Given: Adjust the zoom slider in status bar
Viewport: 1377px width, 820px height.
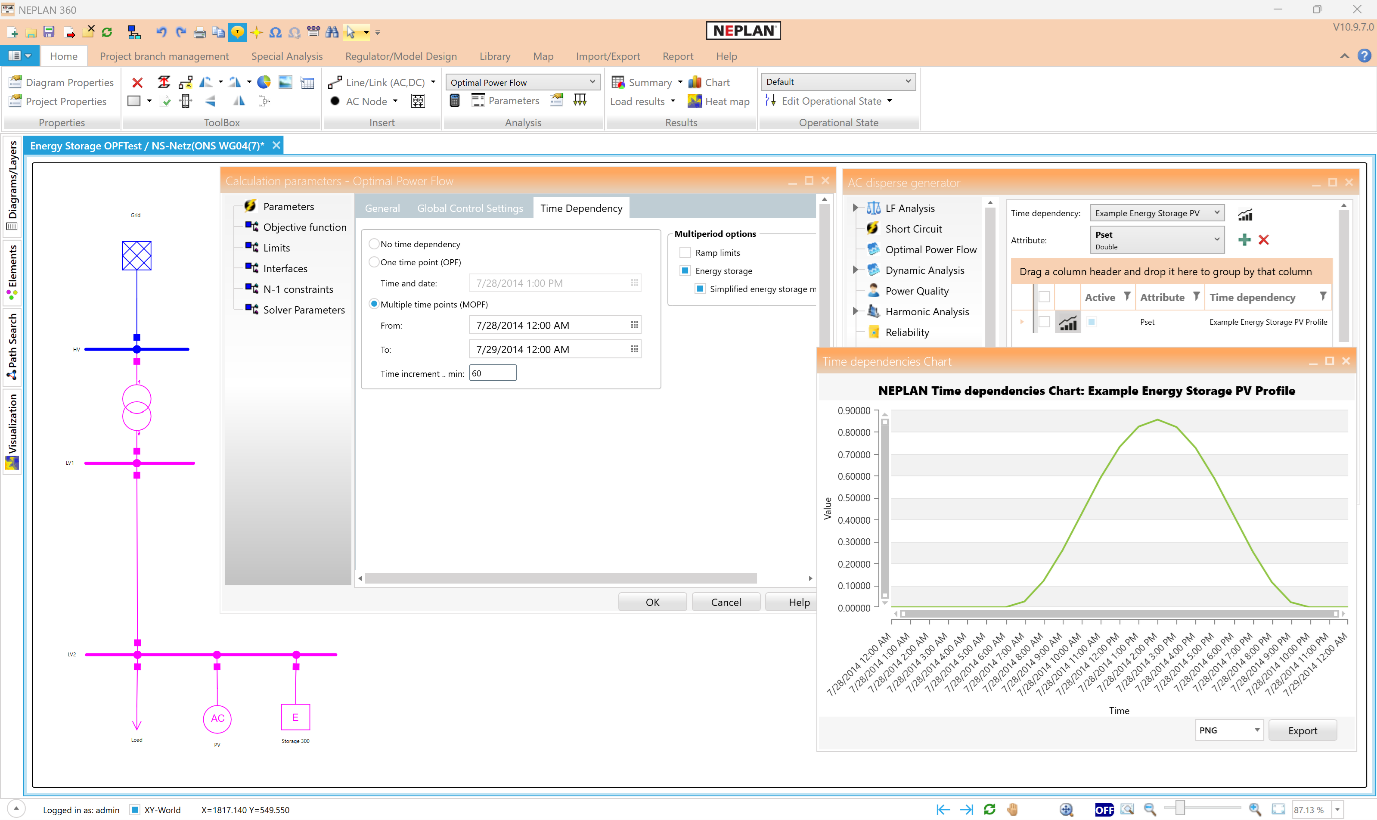Looking at the screenshot, I should 1181,807.
